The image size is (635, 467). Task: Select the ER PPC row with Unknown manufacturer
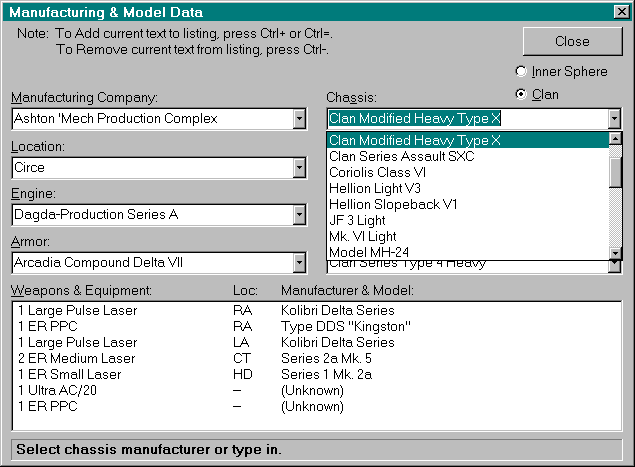point(317,407)
